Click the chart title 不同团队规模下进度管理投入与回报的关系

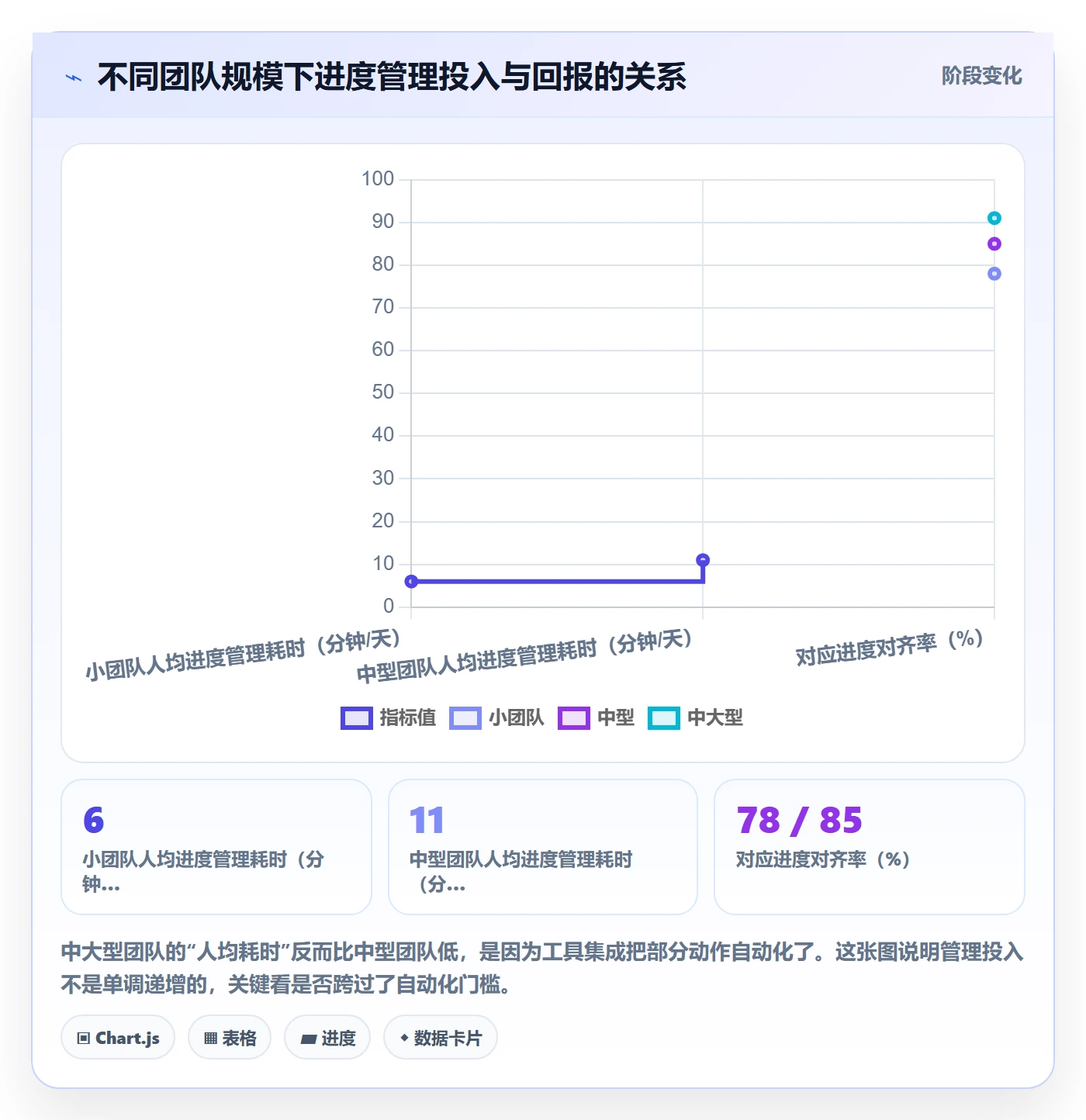392,78
